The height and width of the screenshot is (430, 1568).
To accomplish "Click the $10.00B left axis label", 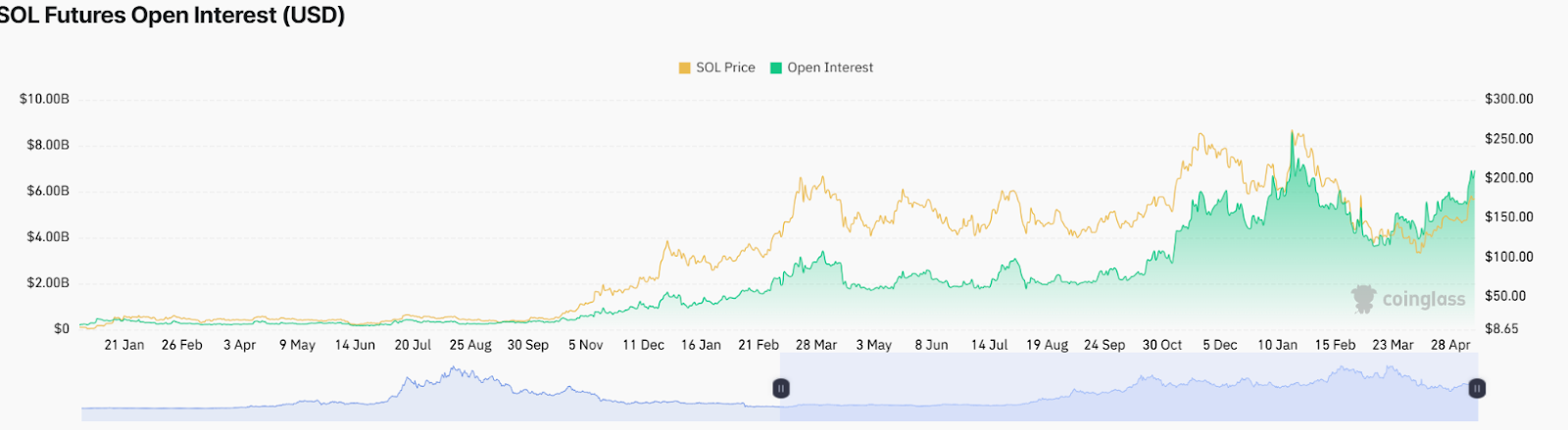I will coord(44,99).
